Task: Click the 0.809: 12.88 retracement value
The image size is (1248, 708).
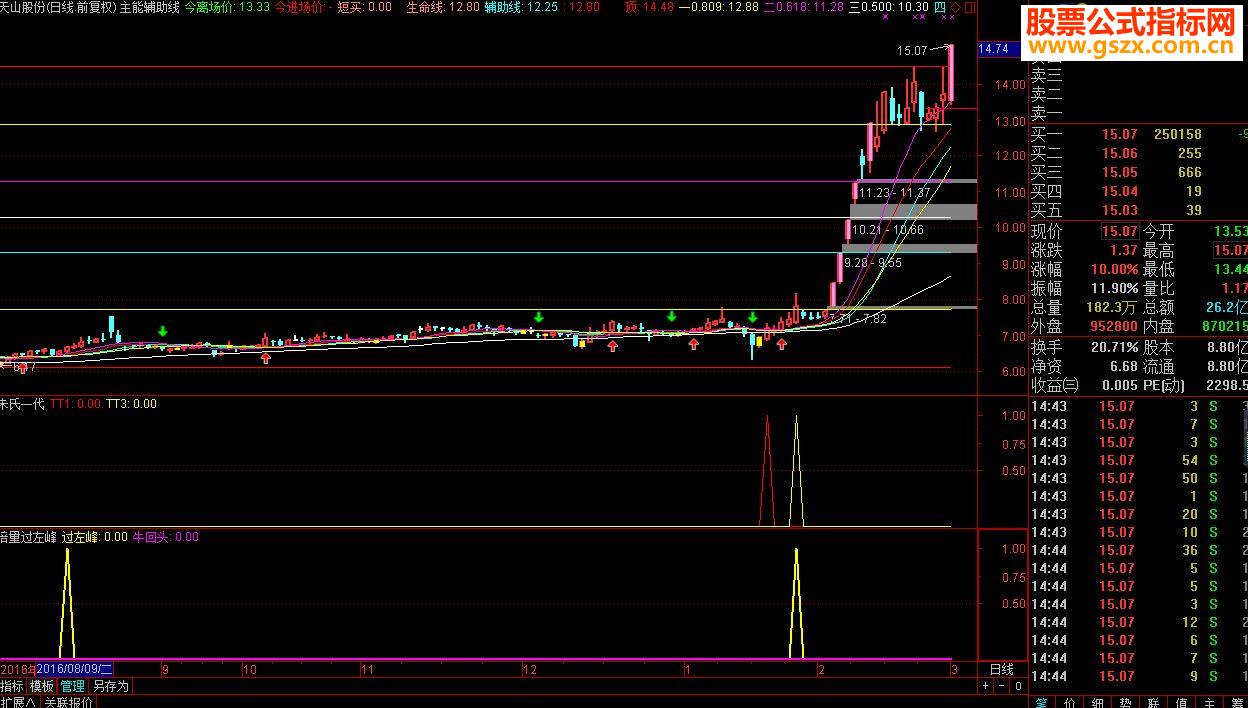Action: [x=719, y=7]
